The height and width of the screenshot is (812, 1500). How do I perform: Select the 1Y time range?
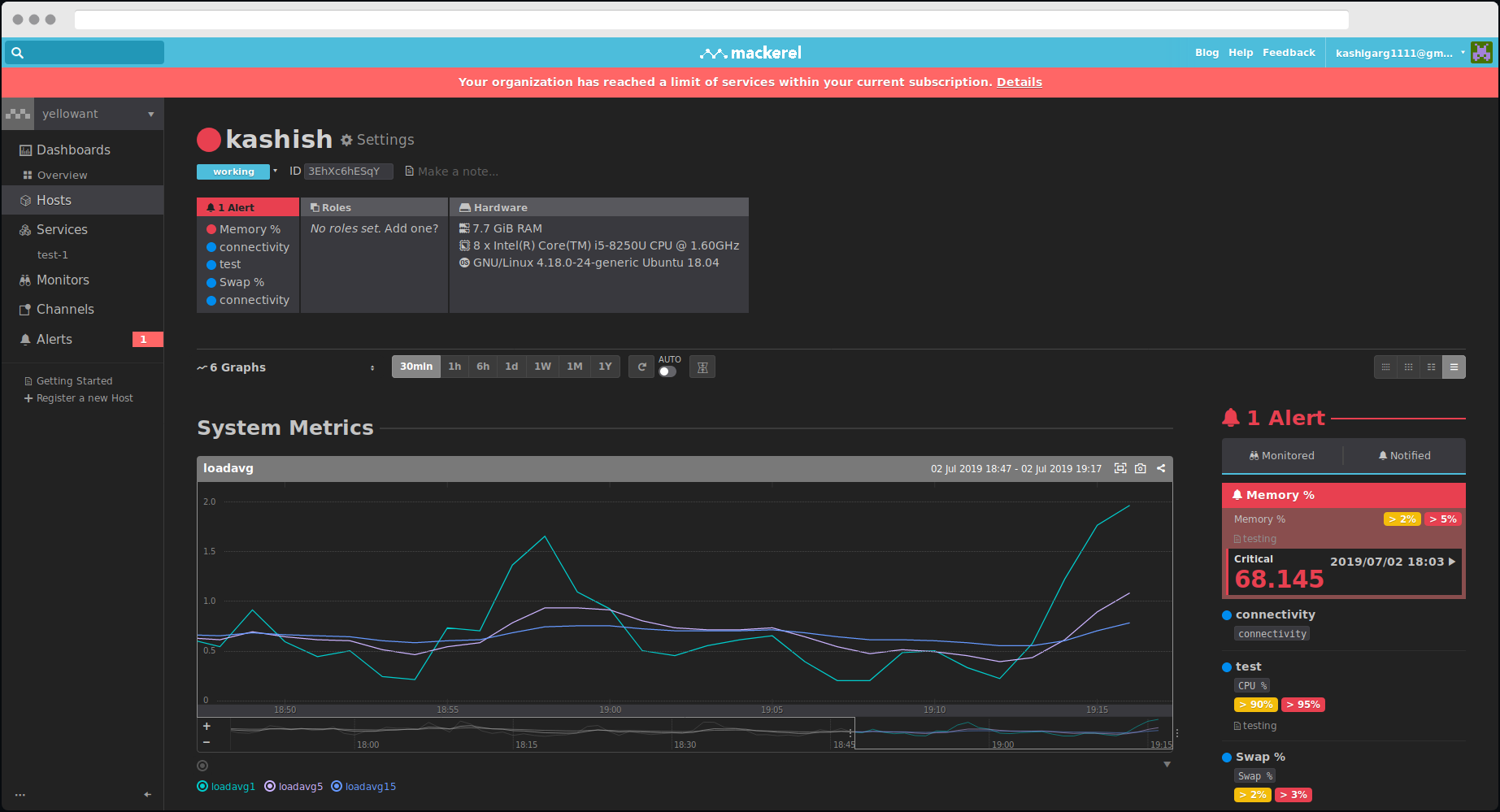[605, 367]
